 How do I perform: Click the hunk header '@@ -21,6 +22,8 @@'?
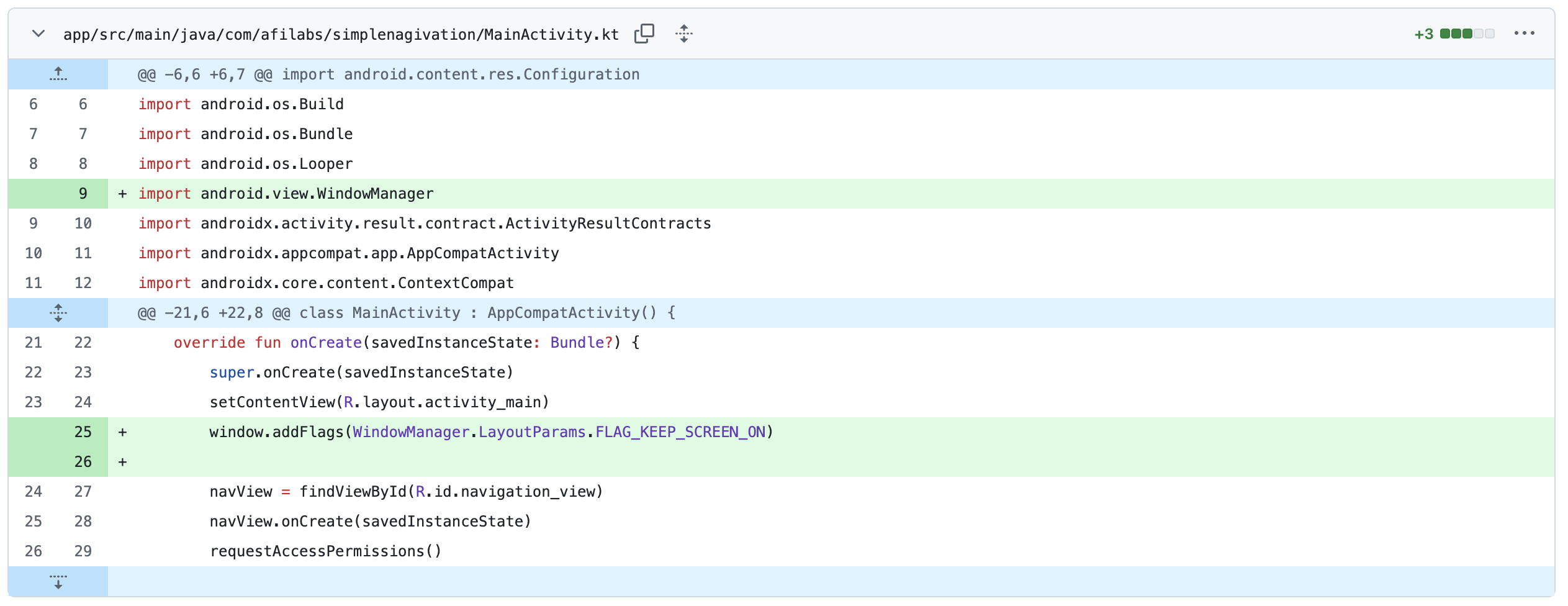[407, 313]
